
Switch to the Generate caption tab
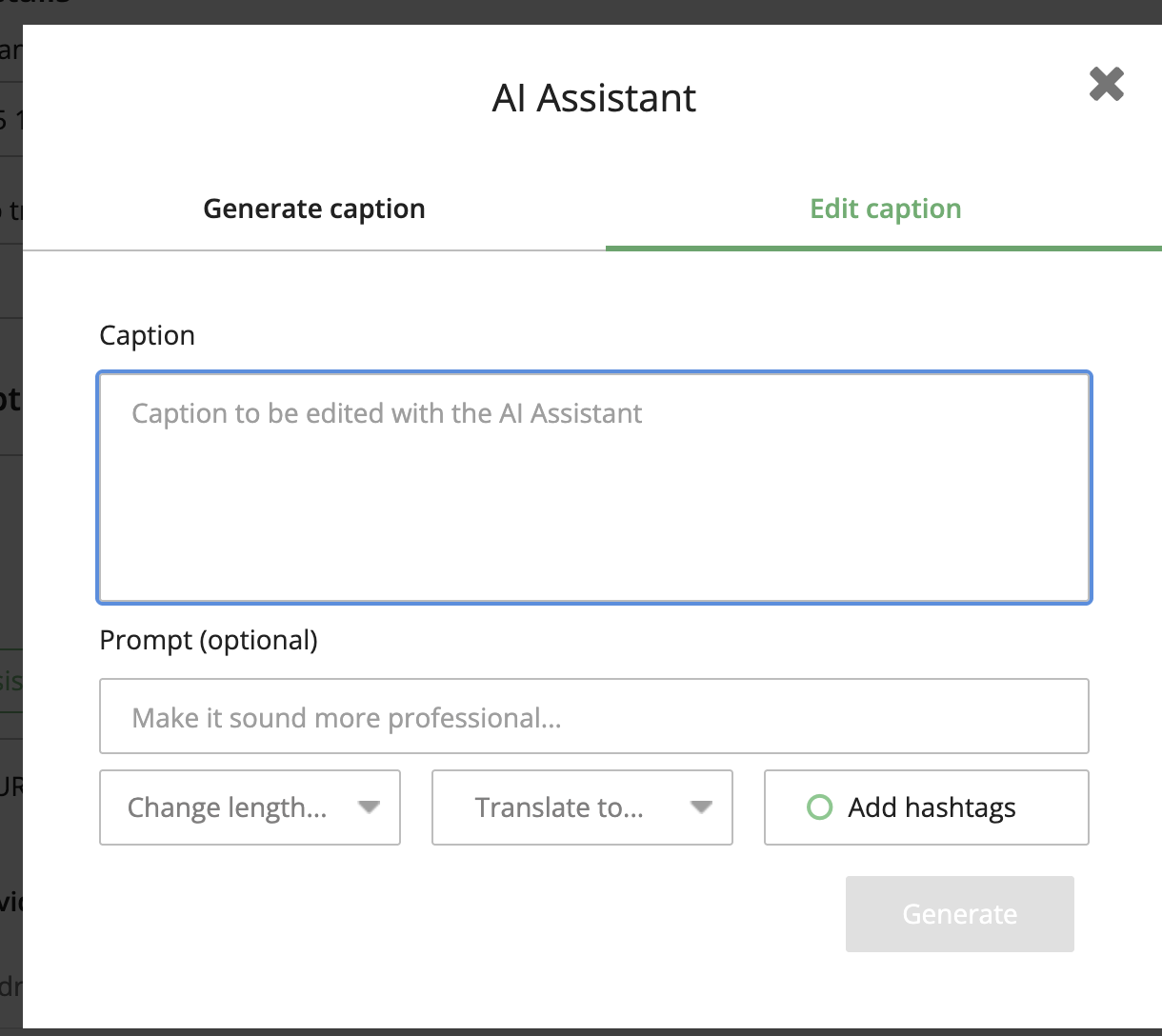coord(313,209)
